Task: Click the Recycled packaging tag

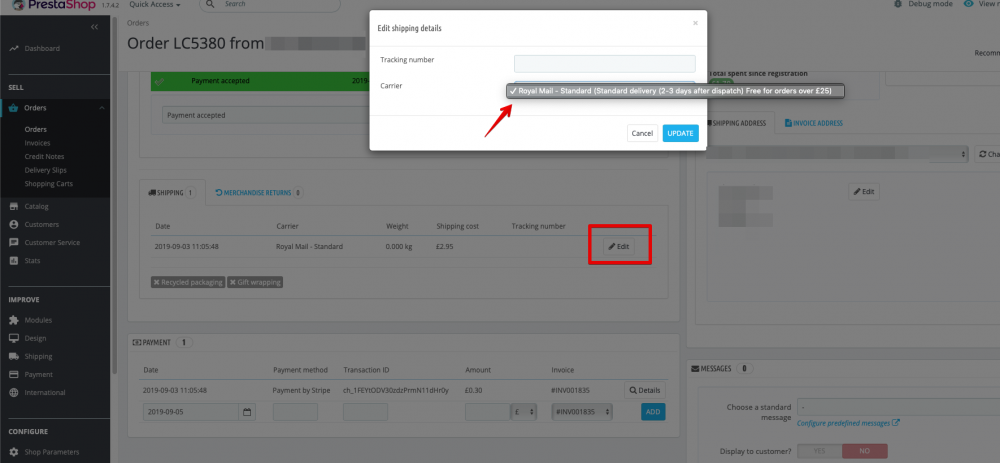Action: [x=188, y=282]
